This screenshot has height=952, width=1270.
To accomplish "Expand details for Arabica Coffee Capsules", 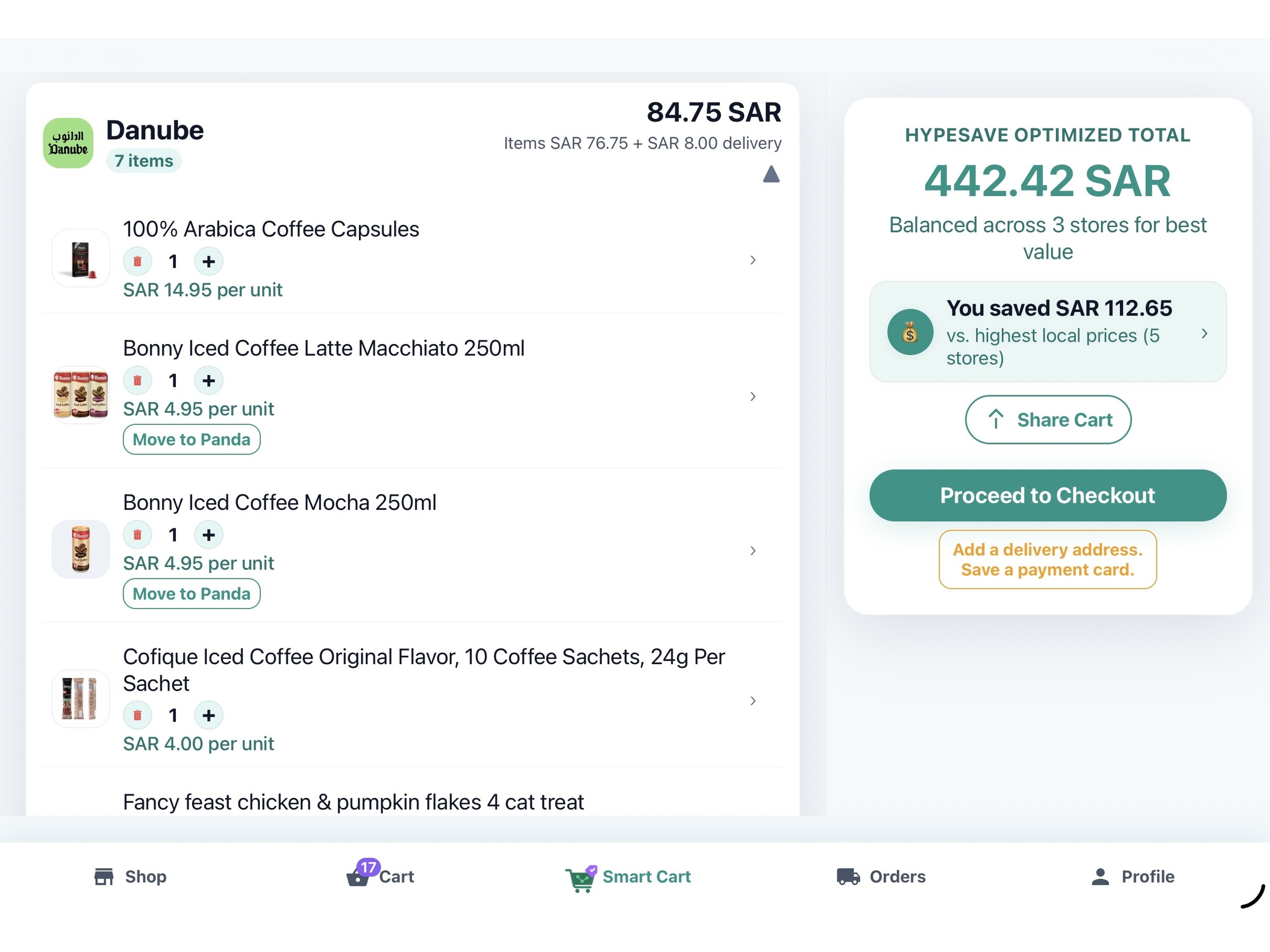I will click(x=753, y=260).
